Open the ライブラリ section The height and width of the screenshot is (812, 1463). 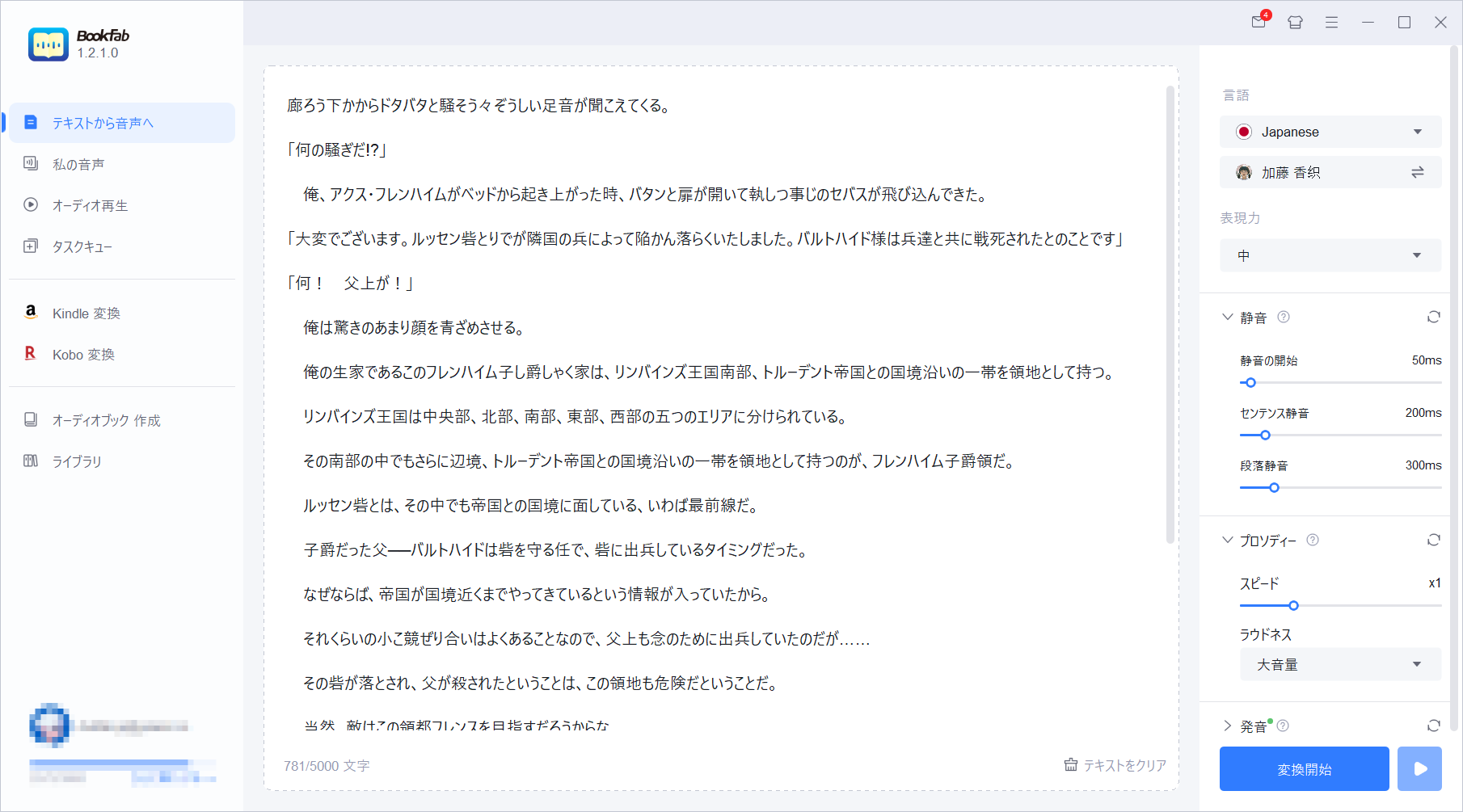tap(77, 461)
